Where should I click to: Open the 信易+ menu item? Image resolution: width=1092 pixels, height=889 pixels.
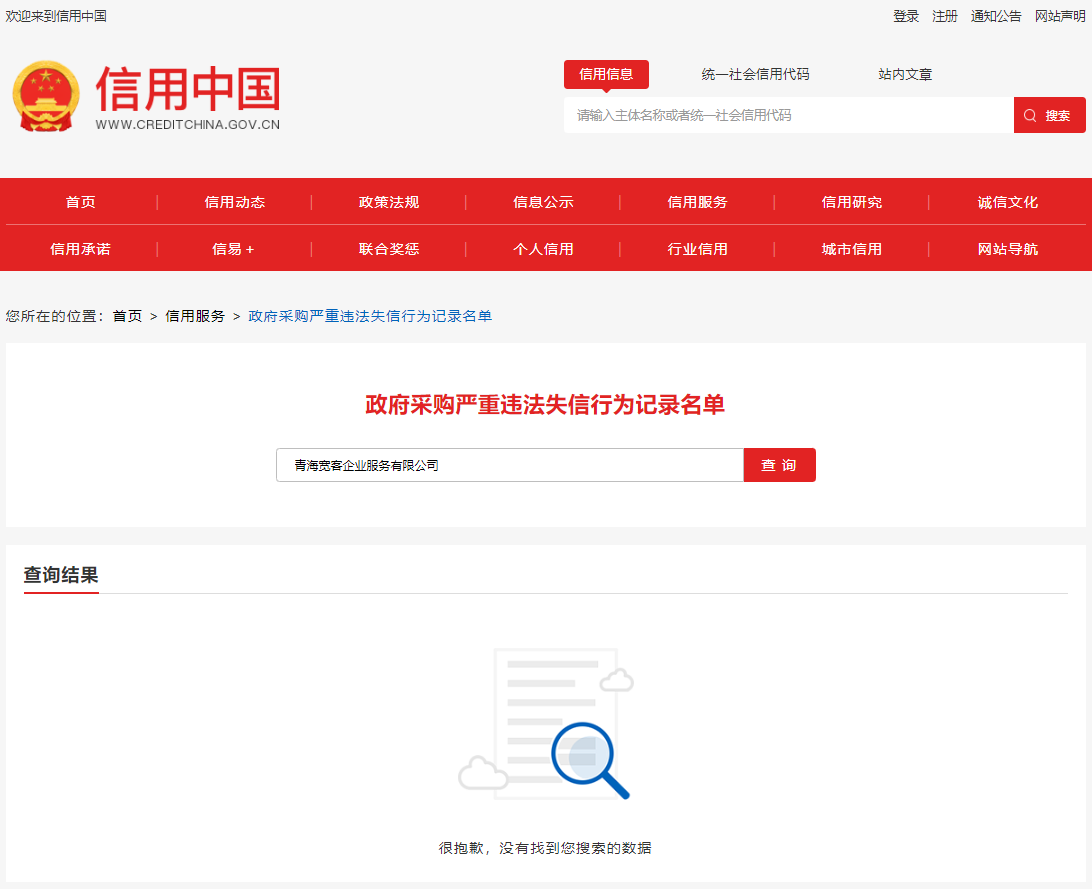[x=233, y=249]
